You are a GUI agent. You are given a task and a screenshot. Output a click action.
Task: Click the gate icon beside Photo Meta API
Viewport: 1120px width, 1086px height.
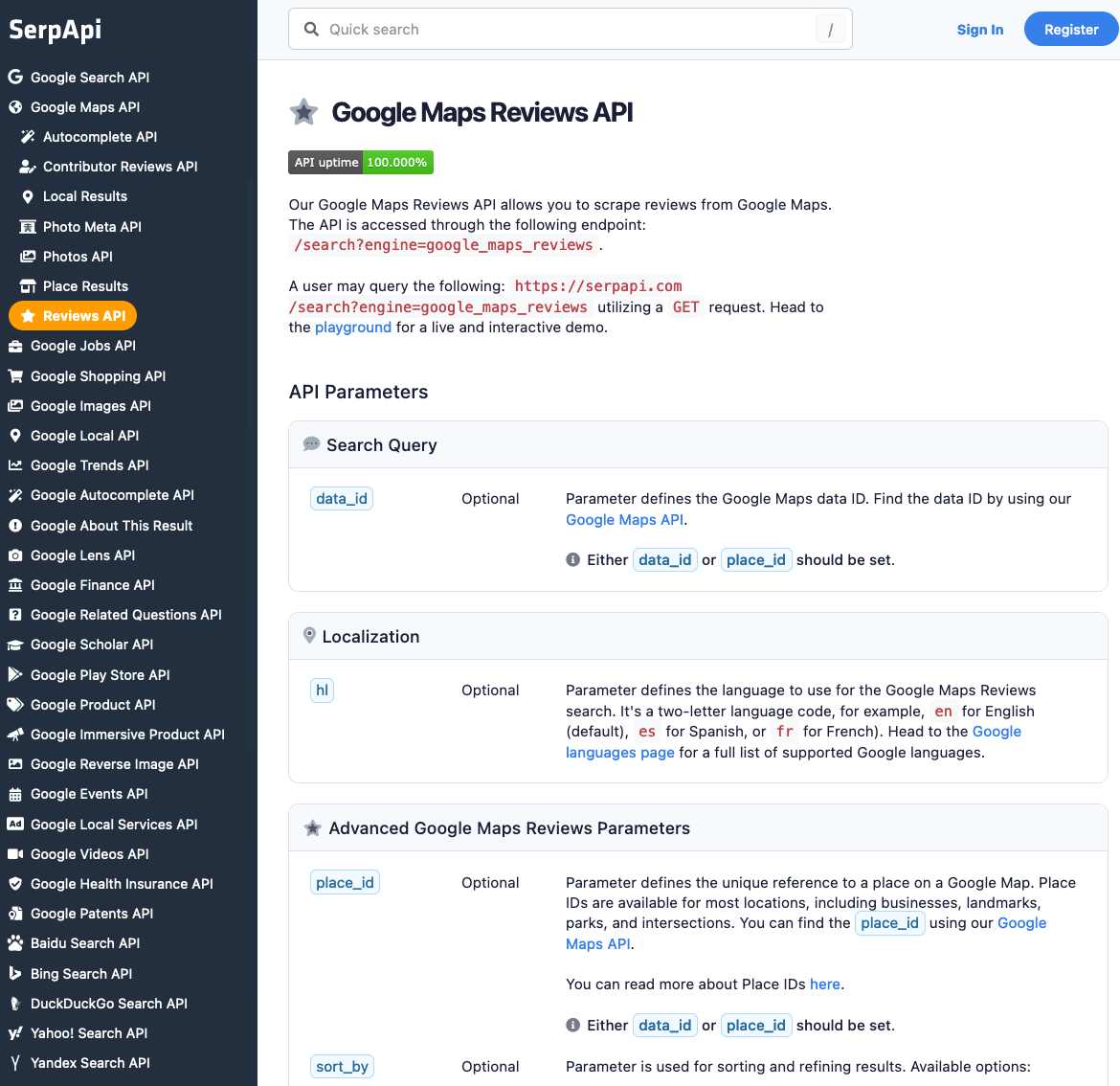pos(28,226)
